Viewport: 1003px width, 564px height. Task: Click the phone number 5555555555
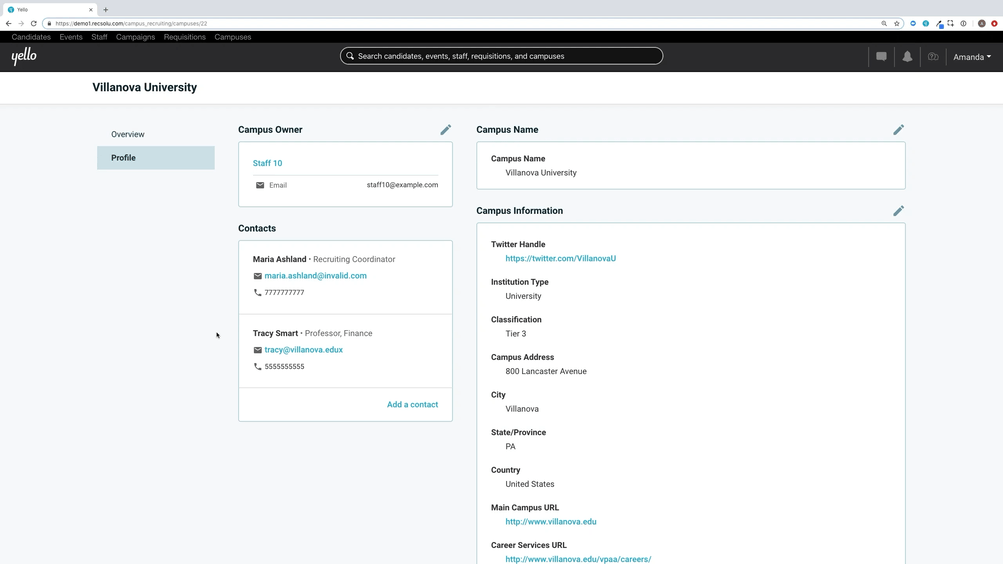coord(285,367)
